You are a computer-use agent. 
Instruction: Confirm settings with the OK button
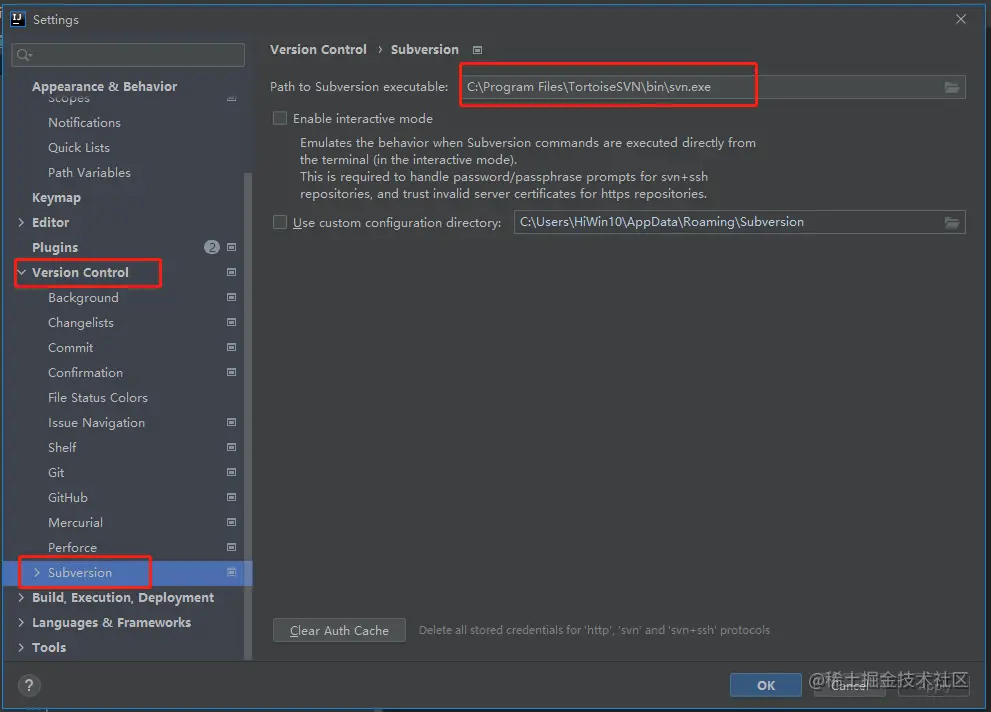[x=766, y=685]
